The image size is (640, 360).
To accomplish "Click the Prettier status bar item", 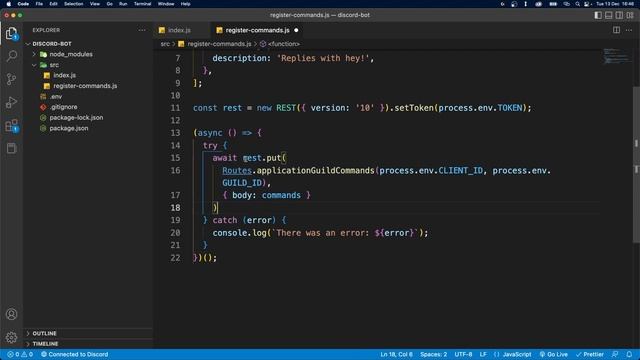I will pyautogui.click(x=589, y=354).
